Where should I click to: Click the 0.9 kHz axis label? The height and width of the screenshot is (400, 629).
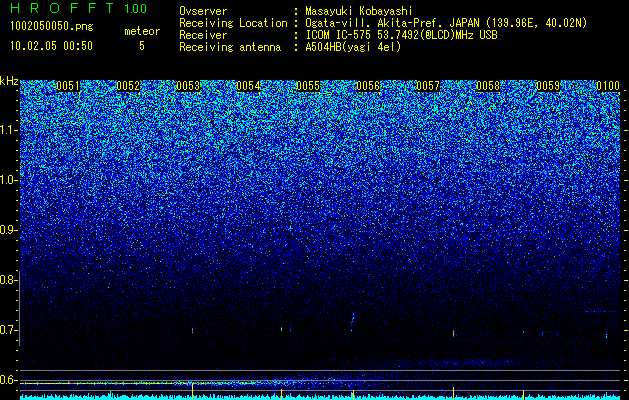pyautogui.click(x=9, y=230)
